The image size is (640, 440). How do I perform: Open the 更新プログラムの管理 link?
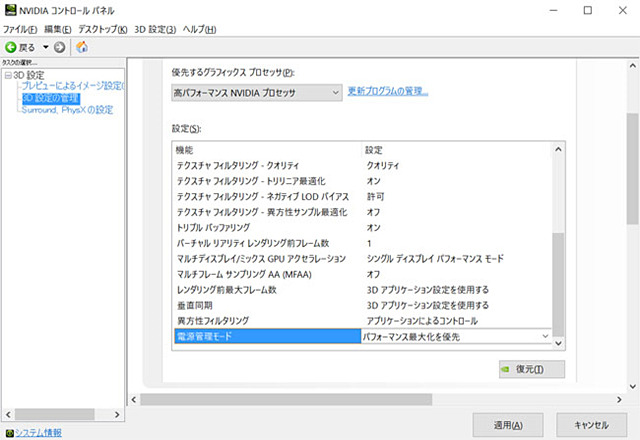[388, 91]
